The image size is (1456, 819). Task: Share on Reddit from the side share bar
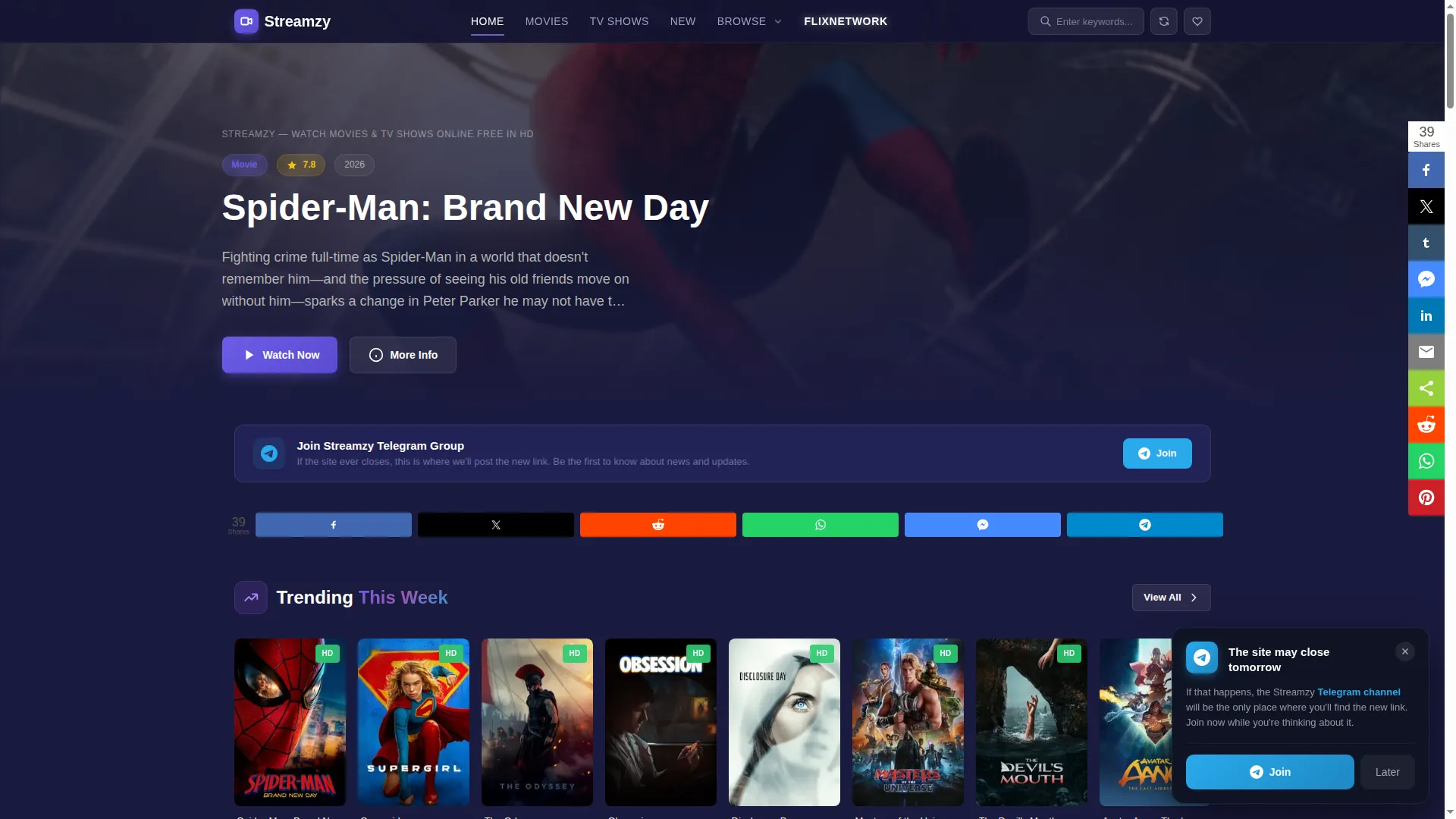click(x=1426, y=425)
